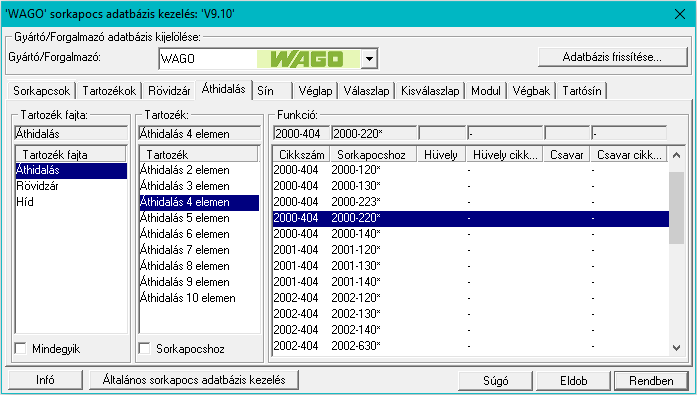Select row 2002-404 for 2002-630*
Image resolution: width=697 pixels, height=395 pixels.
point(471,346)
